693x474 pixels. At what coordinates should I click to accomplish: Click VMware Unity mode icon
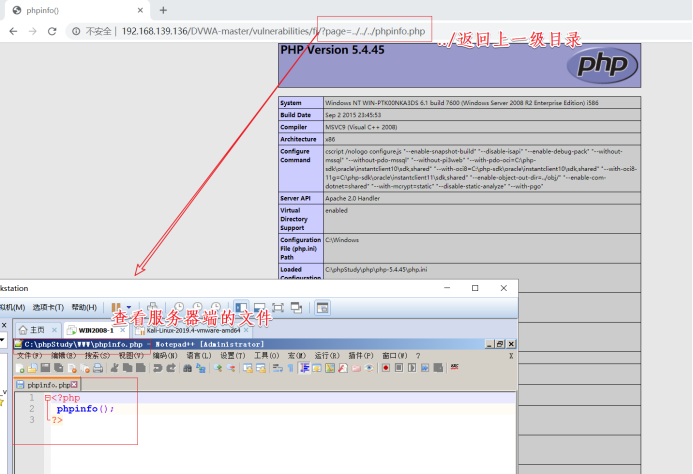(296, 307)
